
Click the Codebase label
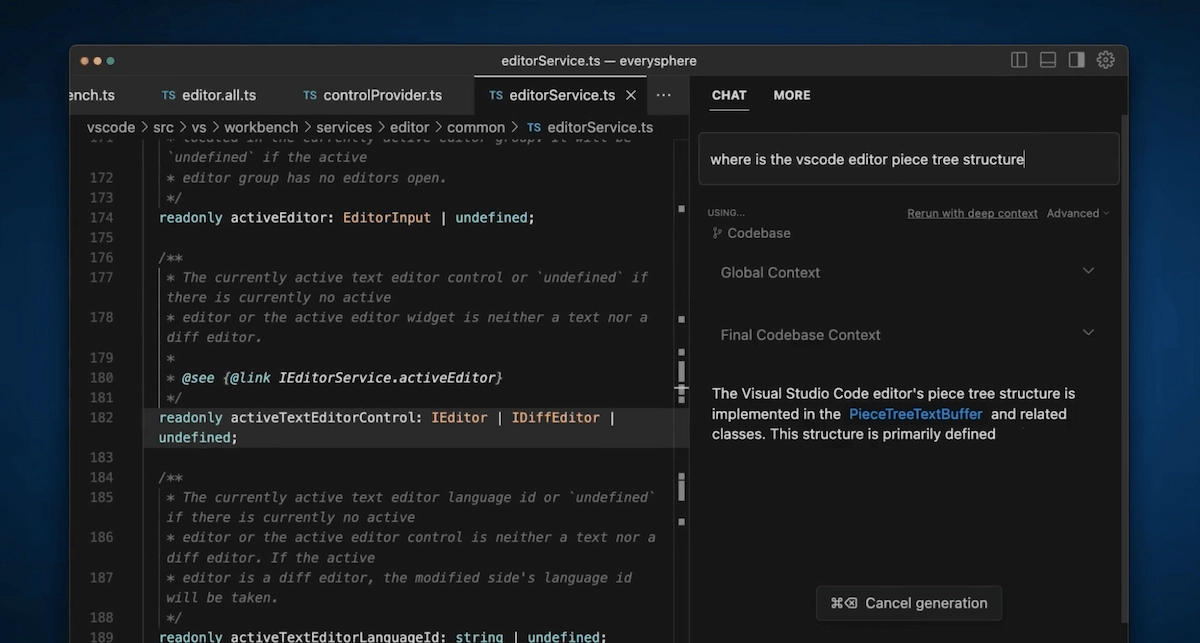[x=759, y=233]
